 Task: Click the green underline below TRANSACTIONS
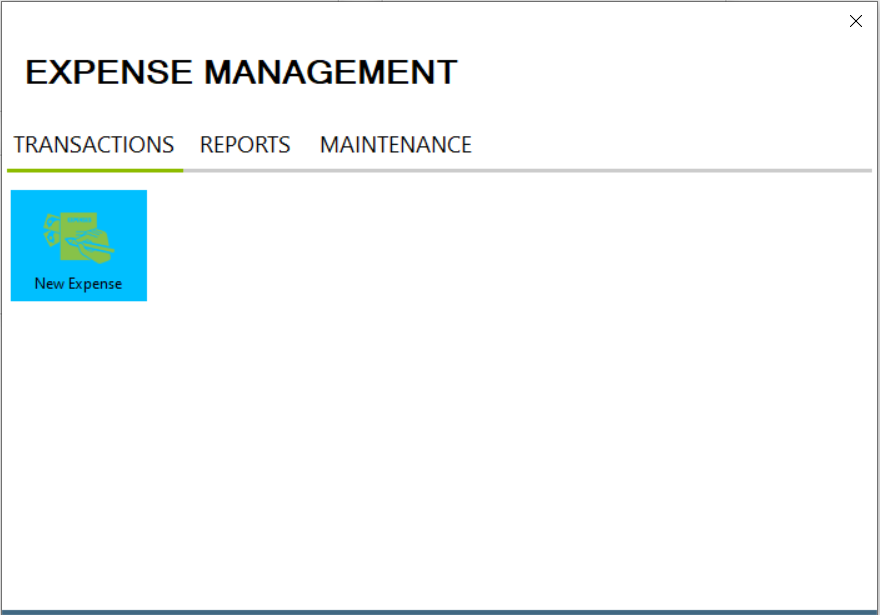pyautogui.click(x=95, y=171)
